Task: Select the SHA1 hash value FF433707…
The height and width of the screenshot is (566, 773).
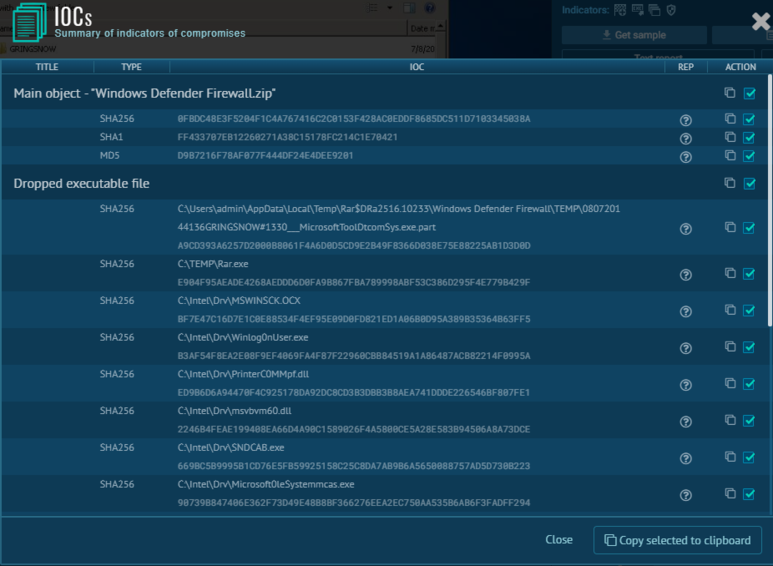Action: [x=287, y=137]
